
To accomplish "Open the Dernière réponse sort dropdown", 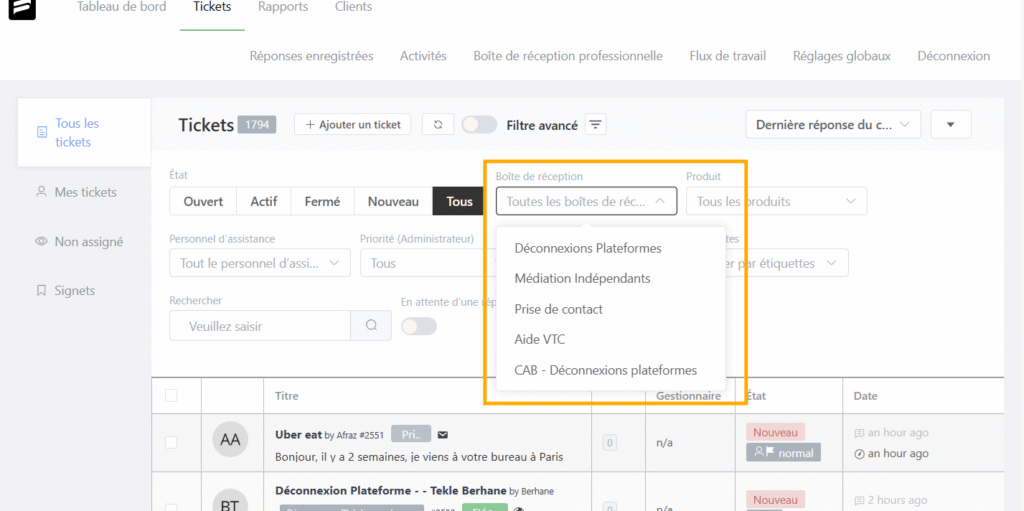I will pos(832,125).
